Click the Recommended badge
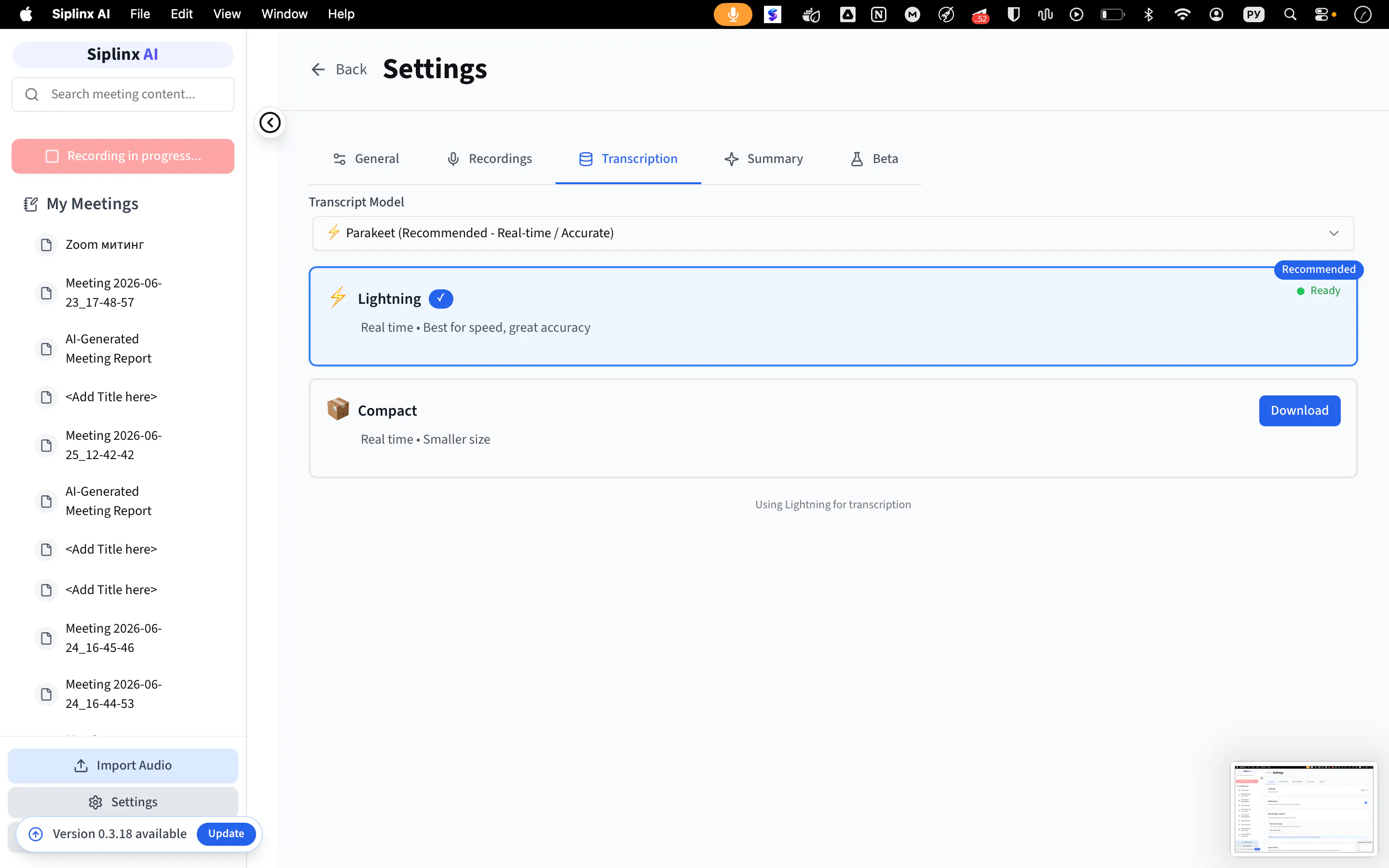Image resolution: width=1389 pixels, height=868 pixels. [x=1319, y=269]
